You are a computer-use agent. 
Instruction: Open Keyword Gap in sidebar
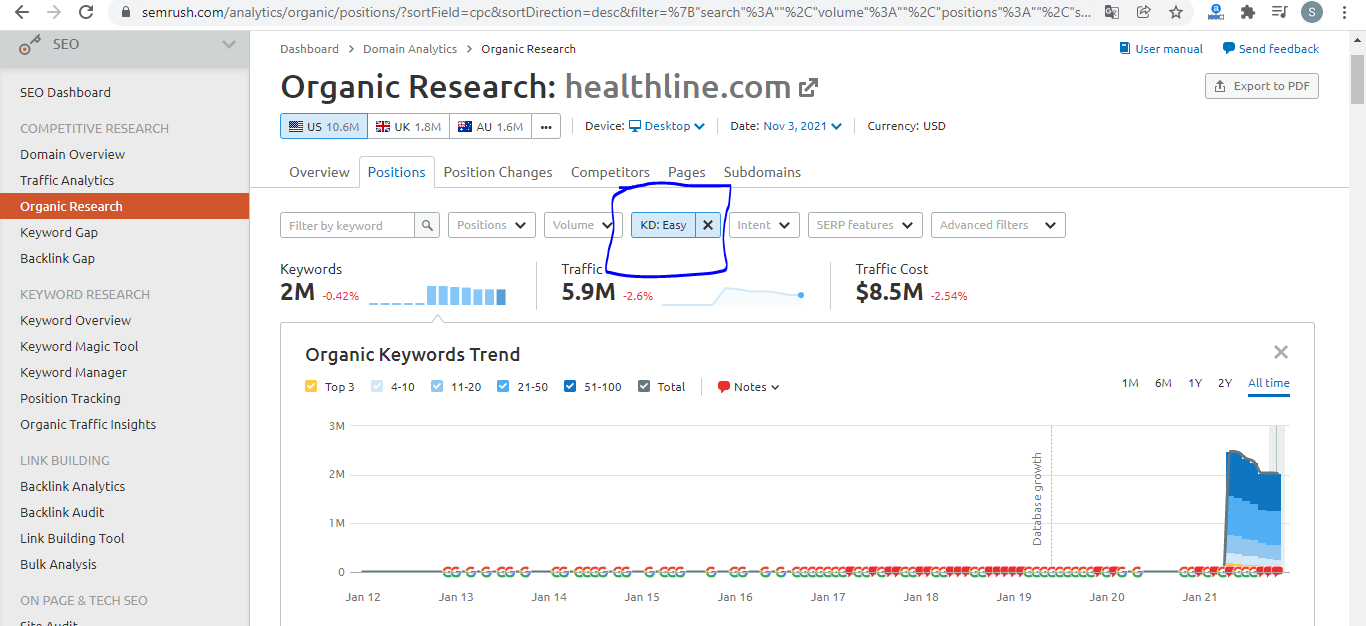(x=59, y=232)
